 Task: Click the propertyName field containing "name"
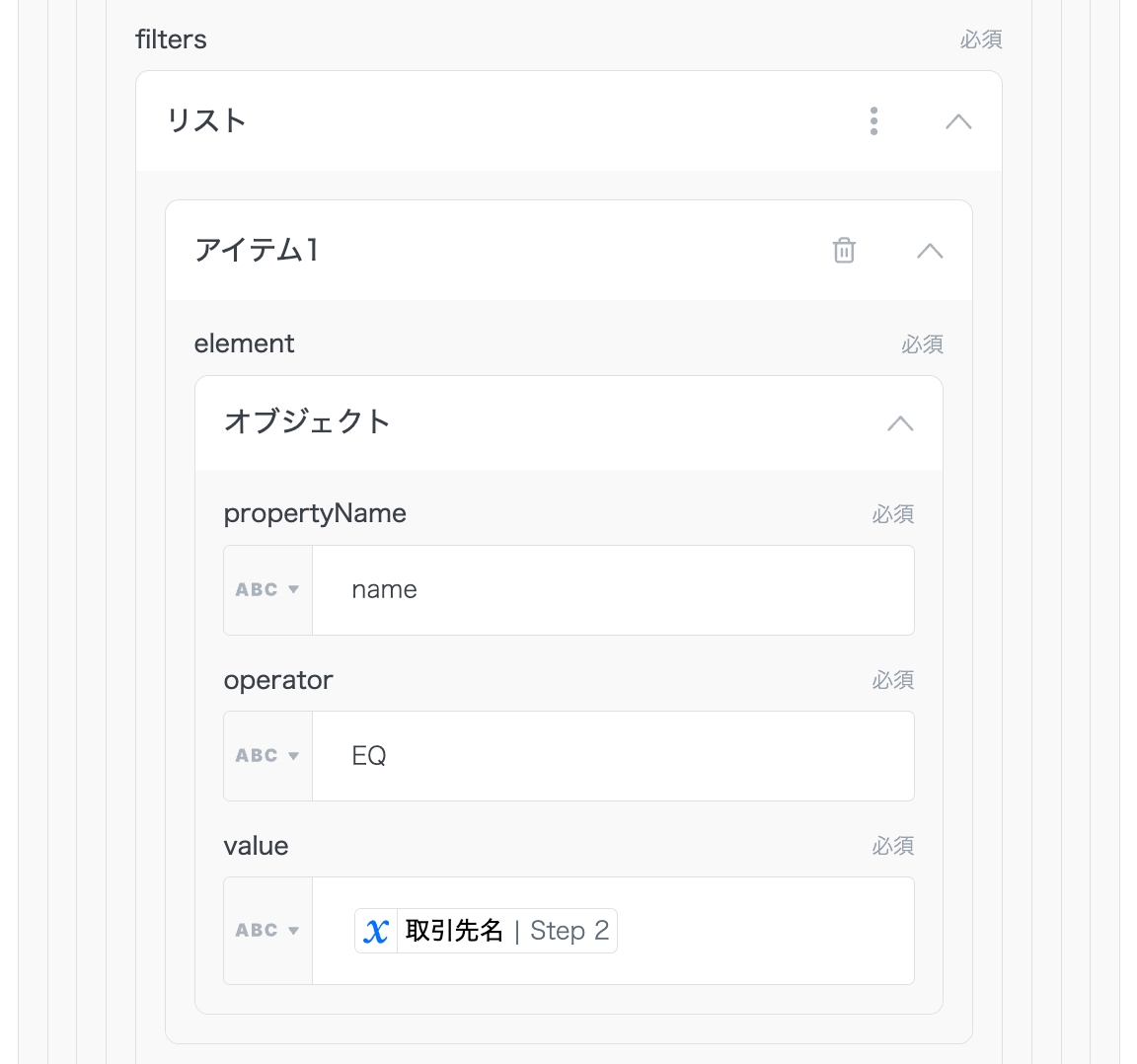coord(612,590)
